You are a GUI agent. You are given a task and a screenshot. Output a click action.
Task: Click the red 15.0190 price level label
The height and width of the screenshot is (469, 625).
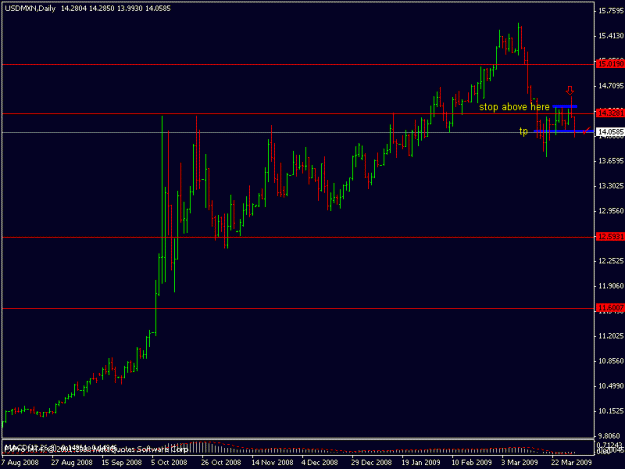(x=610, y=64)
